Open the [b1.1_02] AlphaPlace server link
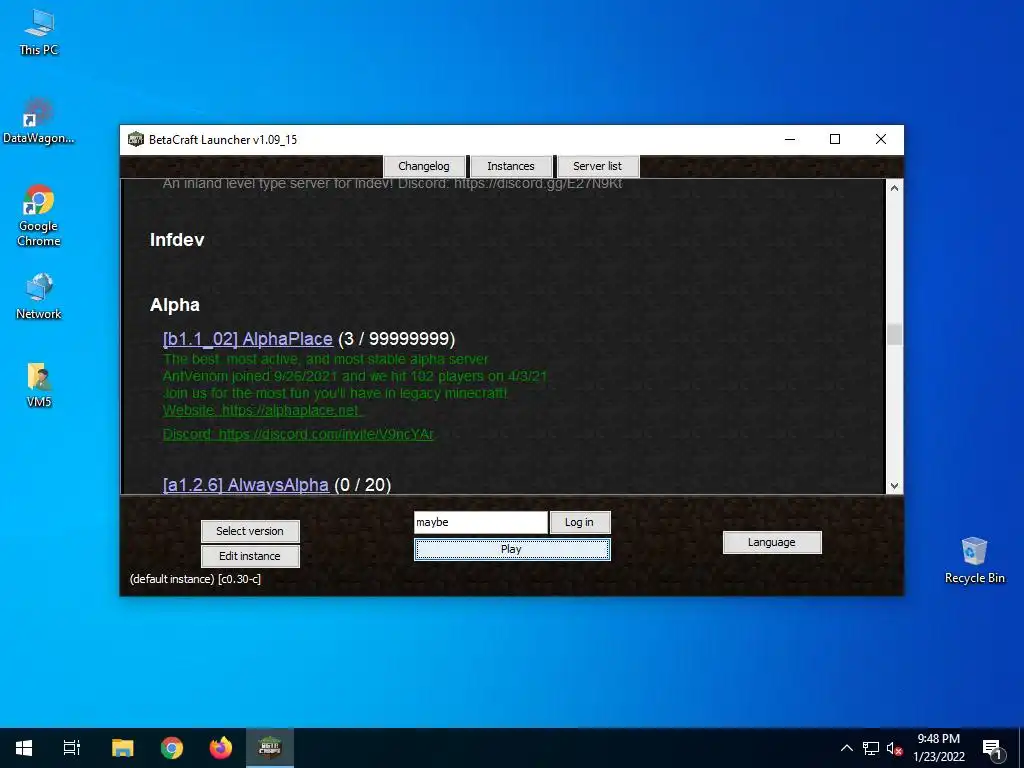 click(248, 339)
